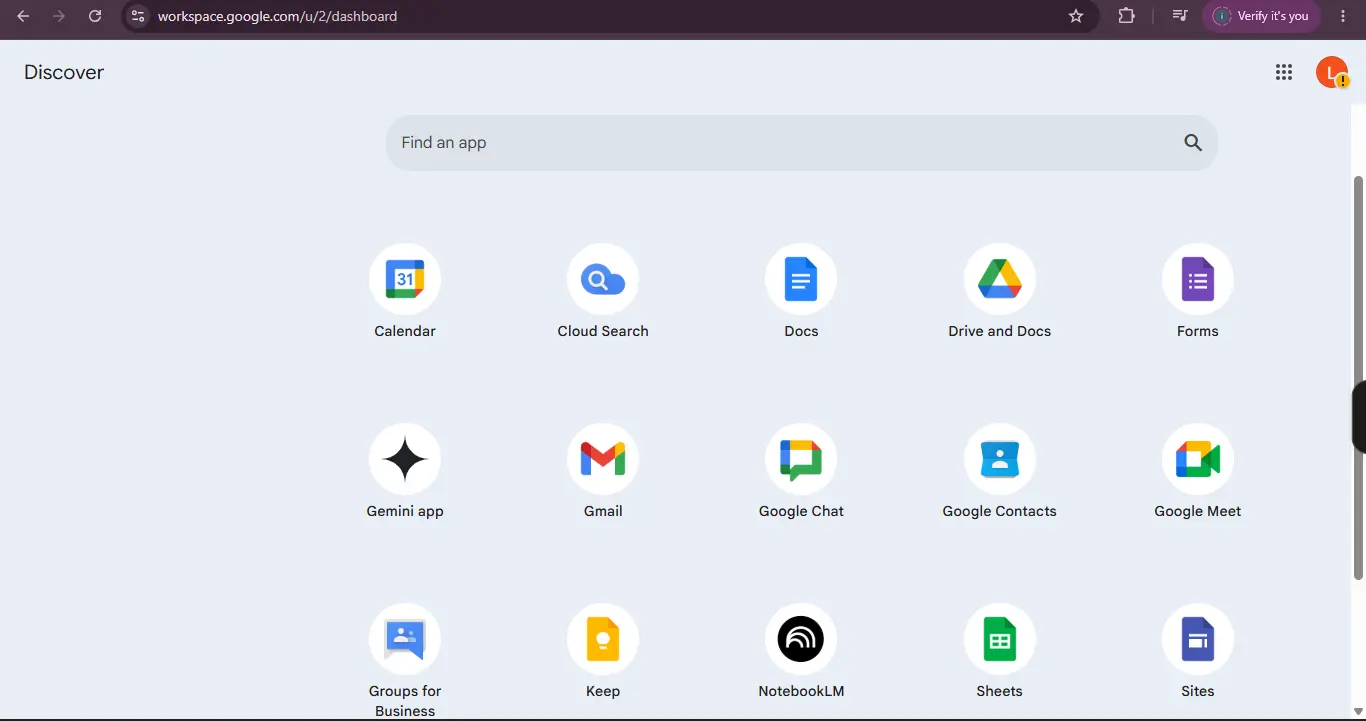Image resolution: width=1366 pixels, height=721 pixels.
Task: Open the Gemini app
Action: [405, 459]
